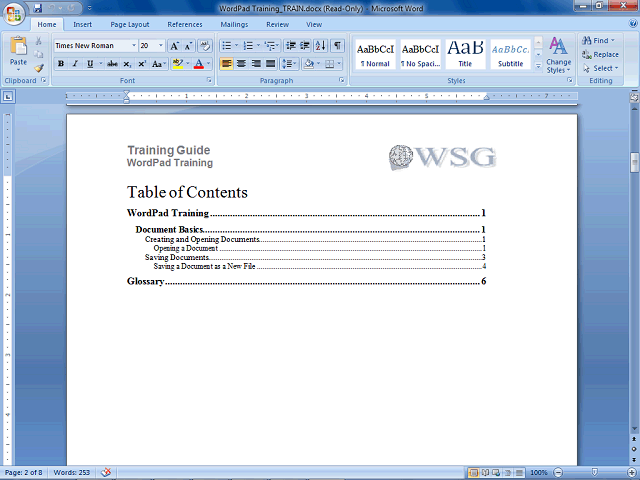Click Grow Font button

(174, 46)
